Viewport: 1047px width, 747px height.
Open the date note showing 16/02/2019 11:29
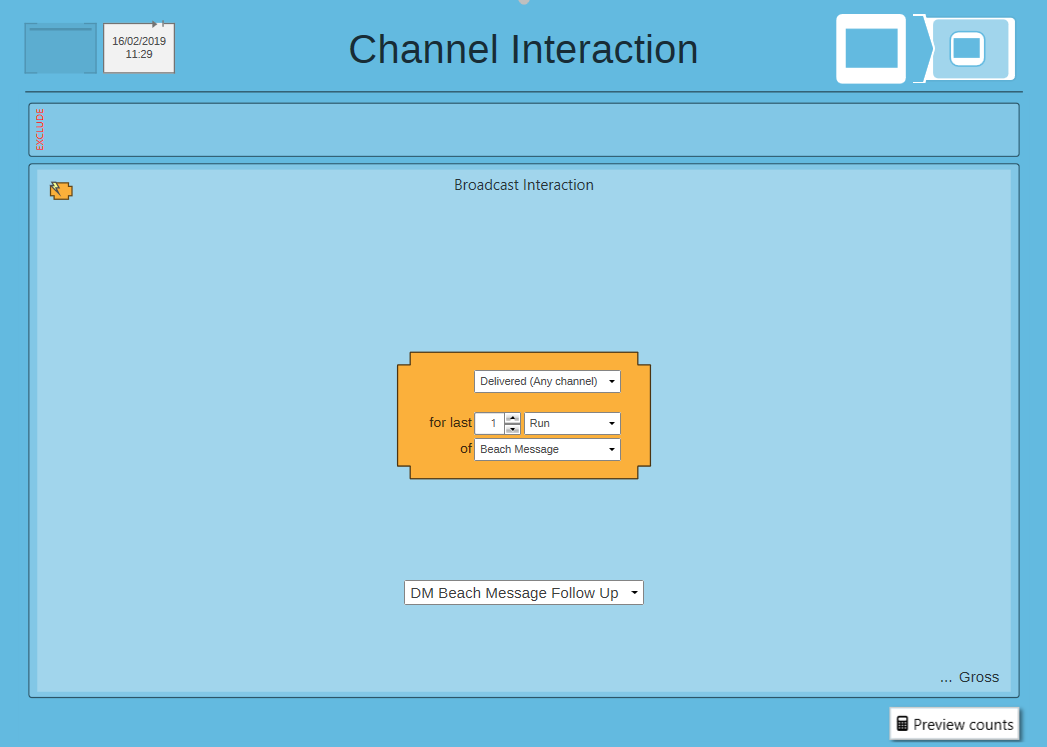139,48
